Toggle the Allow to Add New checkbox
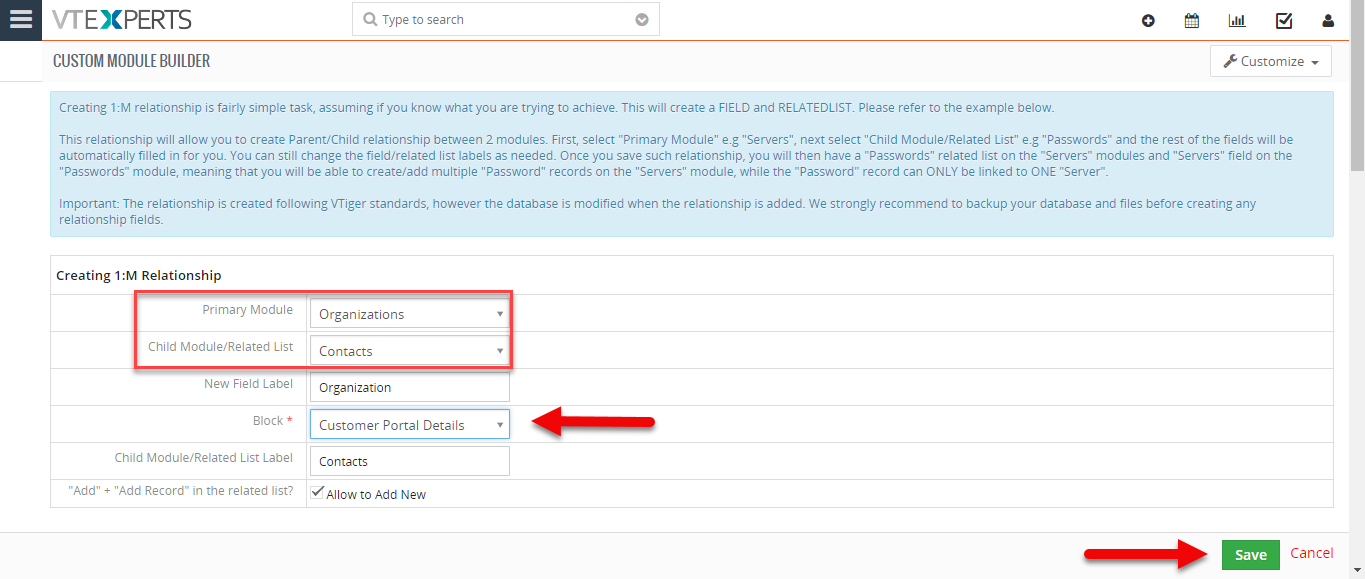Image resolution: width=1365 pixels, height=579 pixels. [x=317, y=493]
